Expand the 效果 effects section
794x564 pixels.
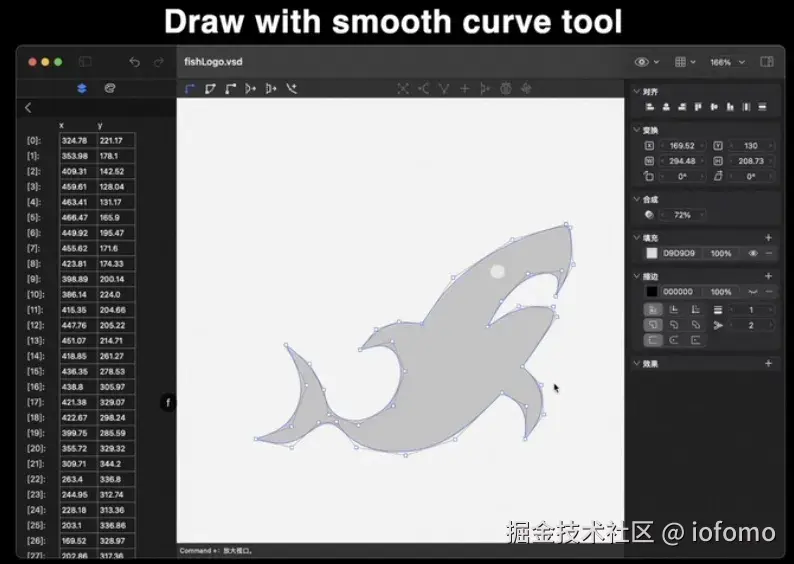click(636, 363)
